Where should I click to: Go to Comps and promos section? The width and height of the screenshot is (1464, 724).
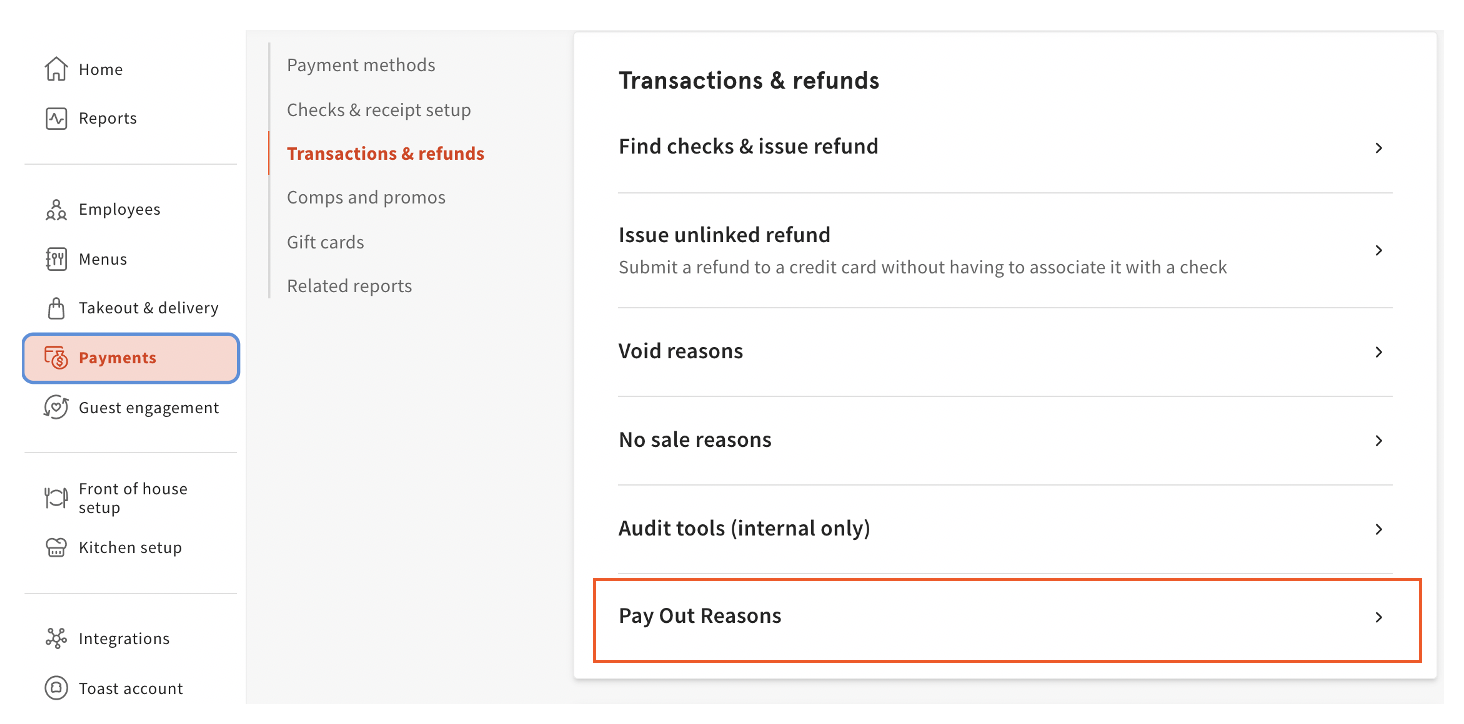(x=366, y=197)
